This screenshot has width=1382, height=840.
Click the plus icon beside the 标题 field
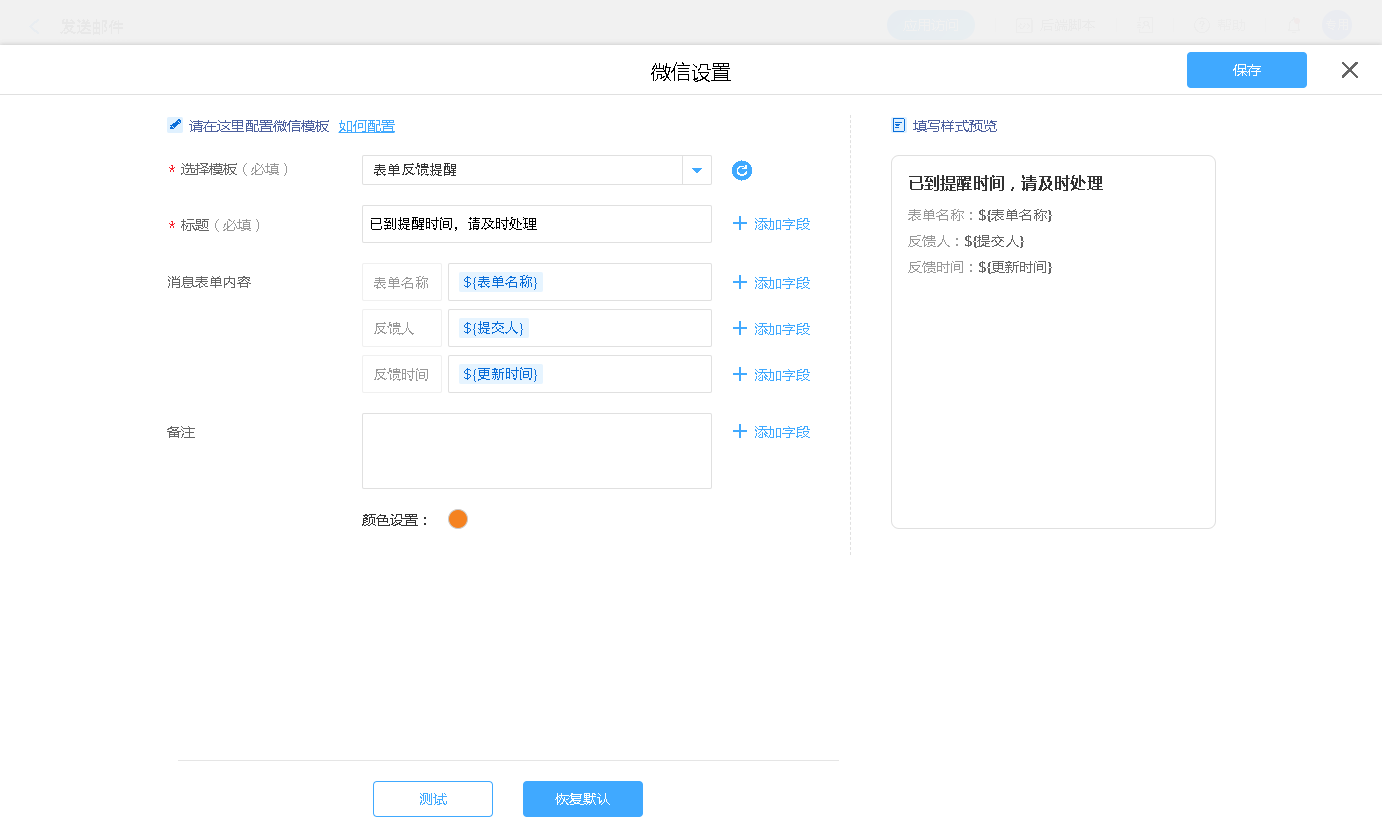tap(740, 224)
